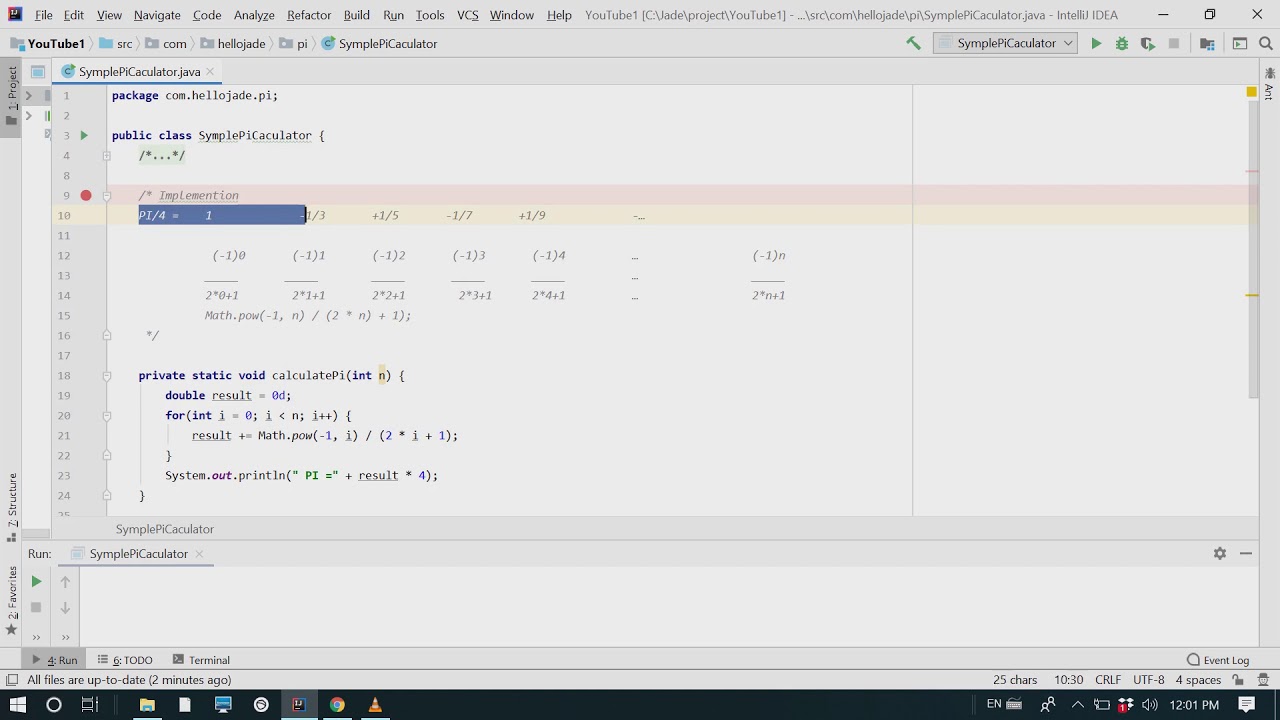Open the UTF-8 encoding selector

point(1148,680)
